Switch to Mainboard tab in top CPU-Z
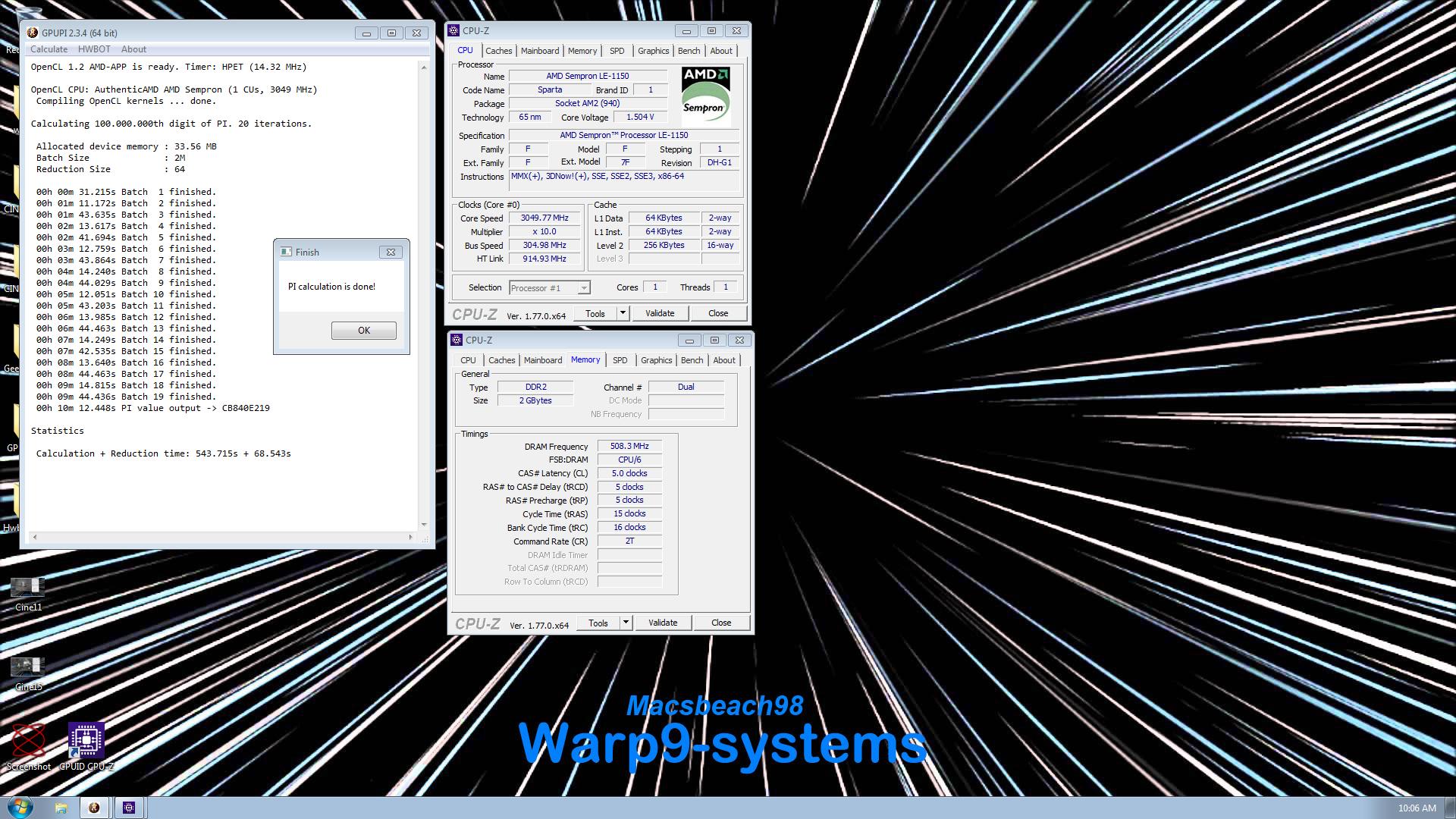 tap(540, 51)
